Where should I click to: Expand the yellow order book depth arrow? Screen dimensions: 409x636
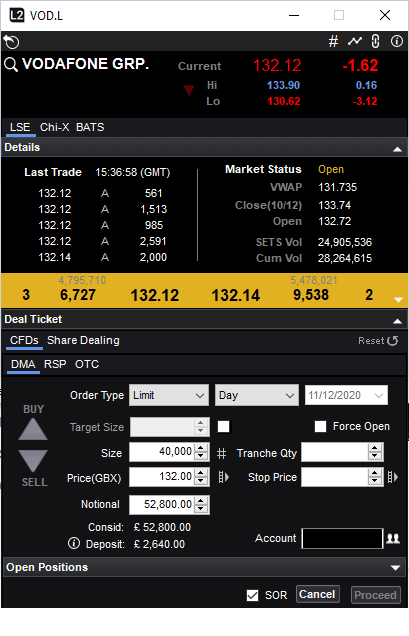[x=398, y=300]
